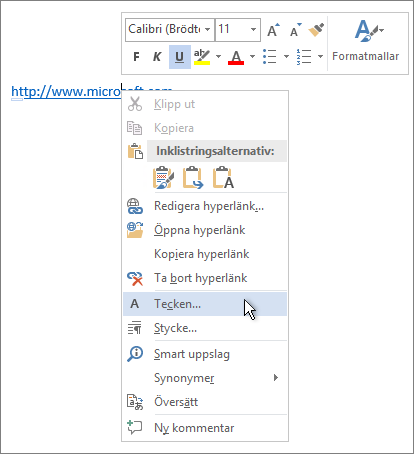Viewport: 414px width, 454px height.
Task: Click the Ta bort hyperlänk icon
Action: (135, 278)
